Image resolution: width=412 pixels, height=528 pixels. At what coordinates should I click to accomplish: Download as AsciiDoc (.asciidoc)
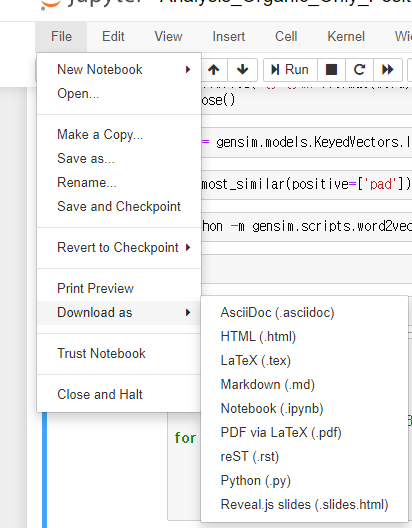click(x=304, y=313)
